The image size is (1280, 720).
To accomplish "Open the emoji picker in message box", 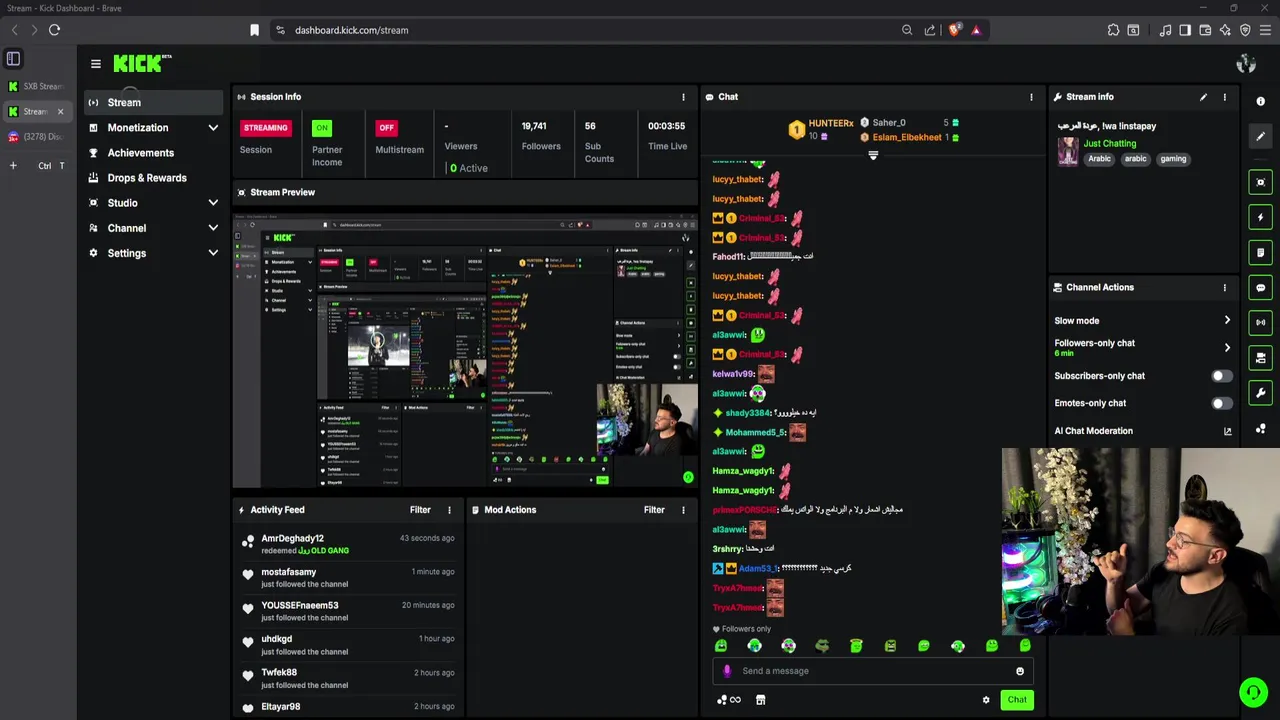I will 1020,671.
